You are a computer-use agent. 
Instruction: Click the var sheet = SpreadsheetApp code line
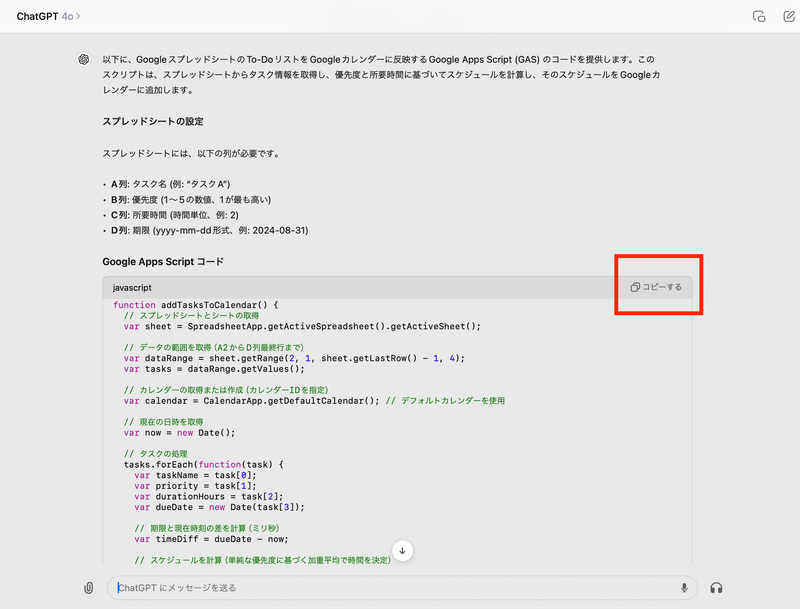302,326
